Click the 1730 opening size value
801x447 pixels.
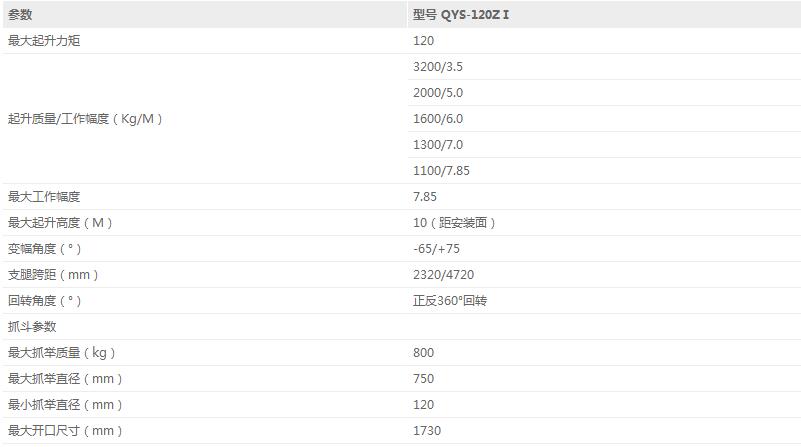pyautogui.click(x=427, y=431)
